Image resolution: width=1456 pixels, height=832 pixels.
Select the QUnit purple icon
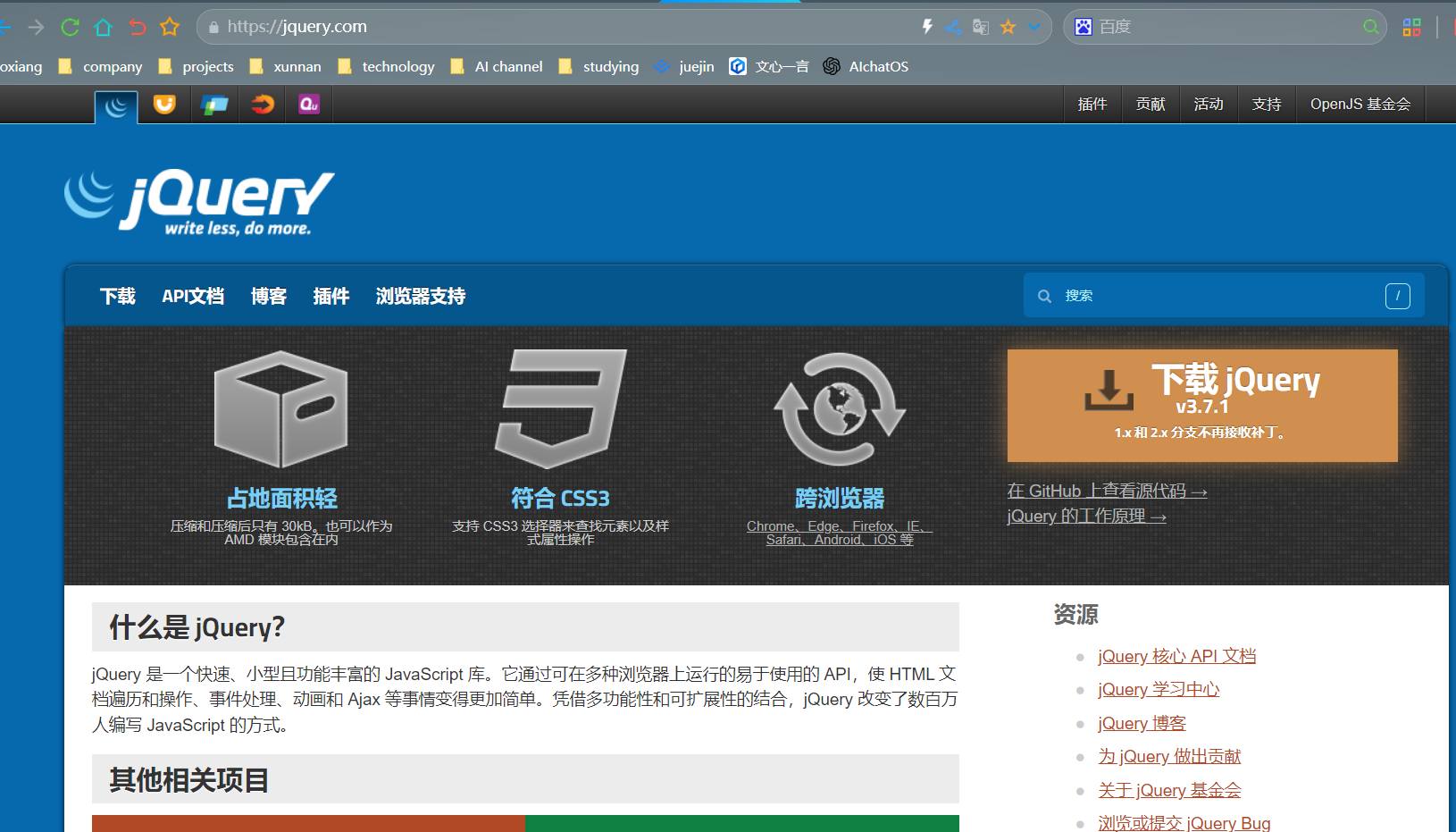pyautogui.click(x=309, y=105)
